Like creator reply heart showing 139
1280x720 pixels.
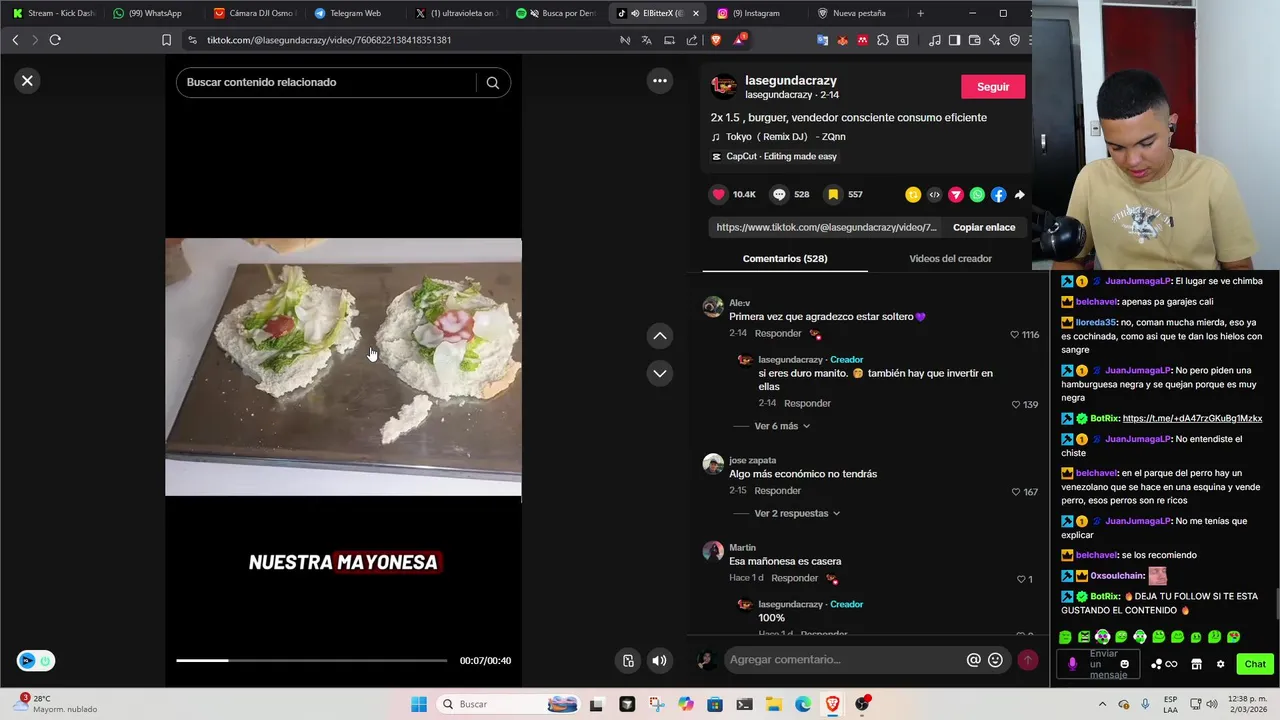point(1015,405)
